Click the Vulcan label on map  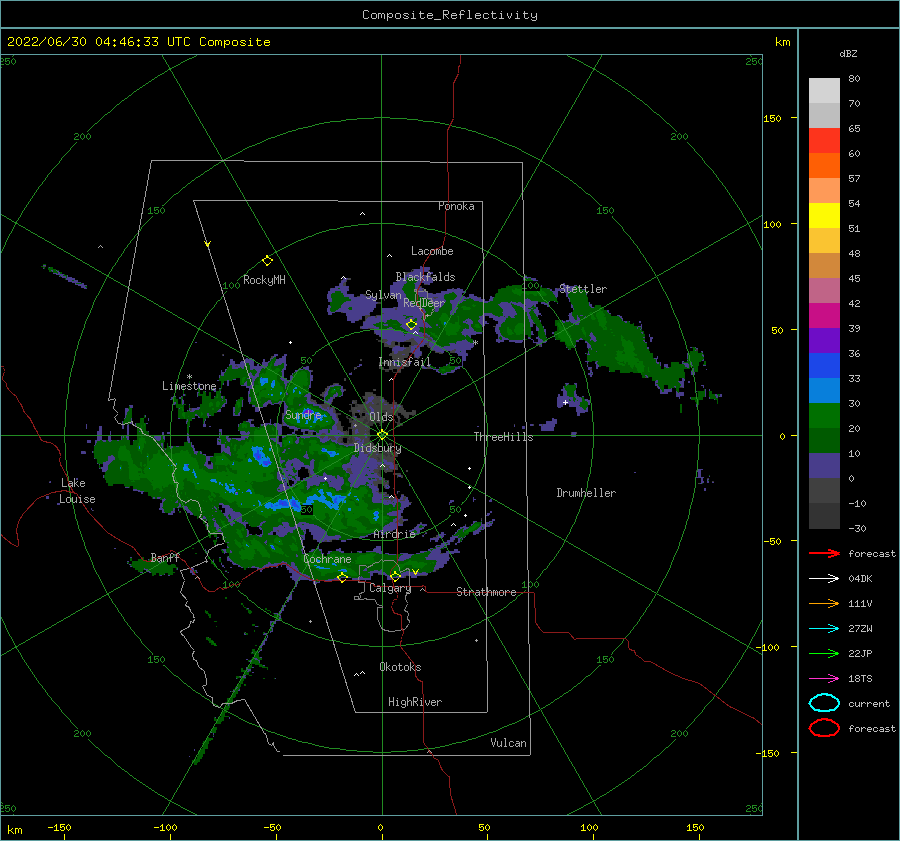click(x=508, y=743)
